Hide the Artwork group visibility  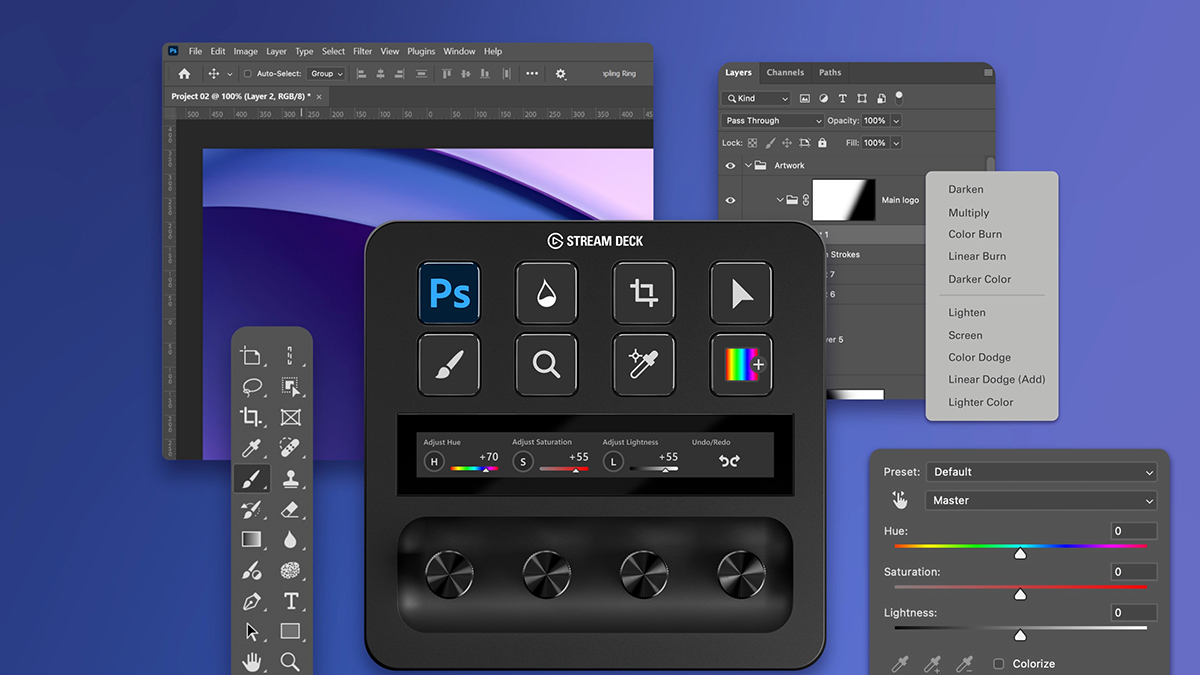[x=730, y=166]
